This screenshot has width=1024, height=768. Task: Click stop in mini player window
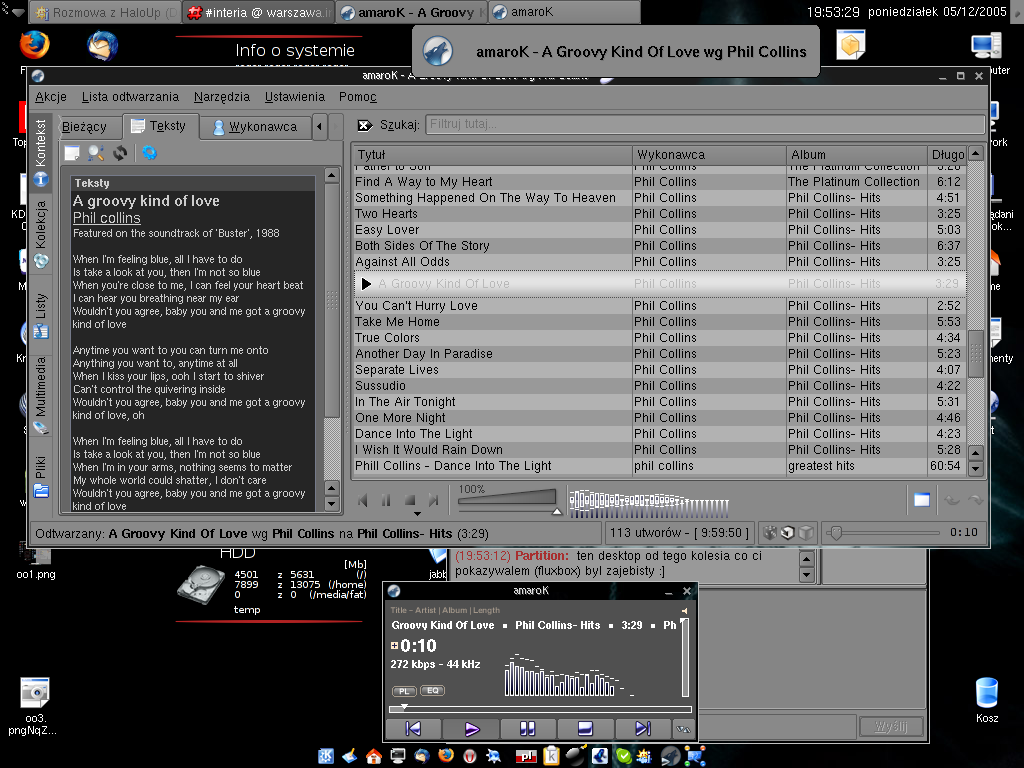pyautogui.click(x=585, y=728)
